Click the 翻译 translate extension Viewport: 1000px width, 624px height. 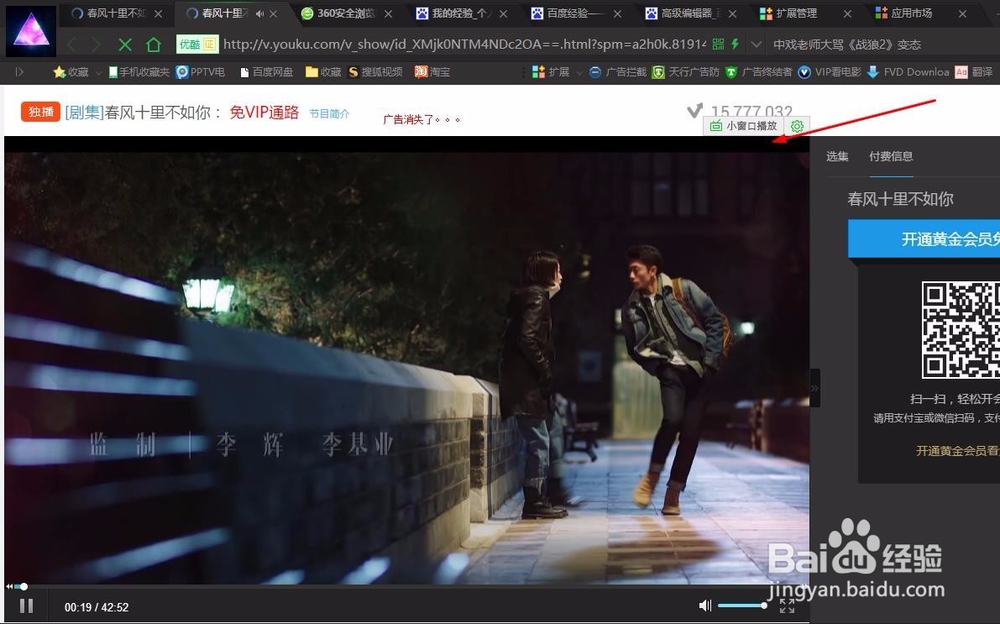(x=974, y=72)
